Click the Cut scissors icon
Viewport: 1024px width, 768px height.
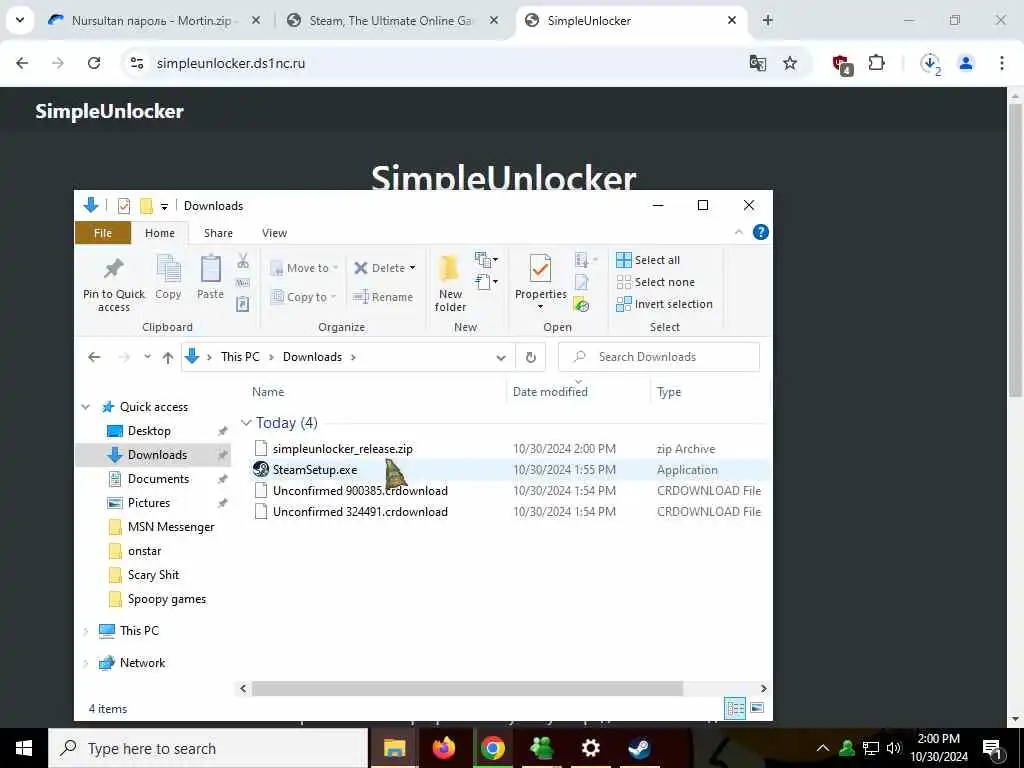[x=243, y=261]
